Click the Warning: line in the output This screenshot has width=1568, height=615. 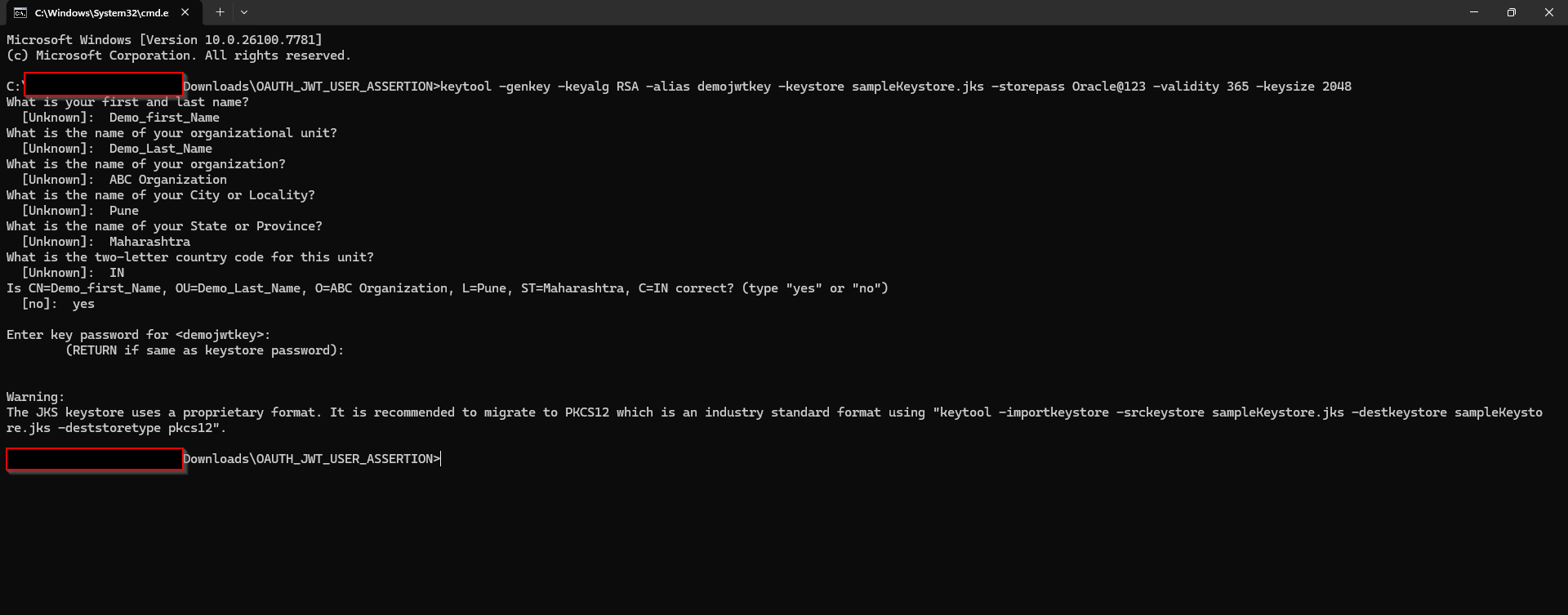click(35, 397)
